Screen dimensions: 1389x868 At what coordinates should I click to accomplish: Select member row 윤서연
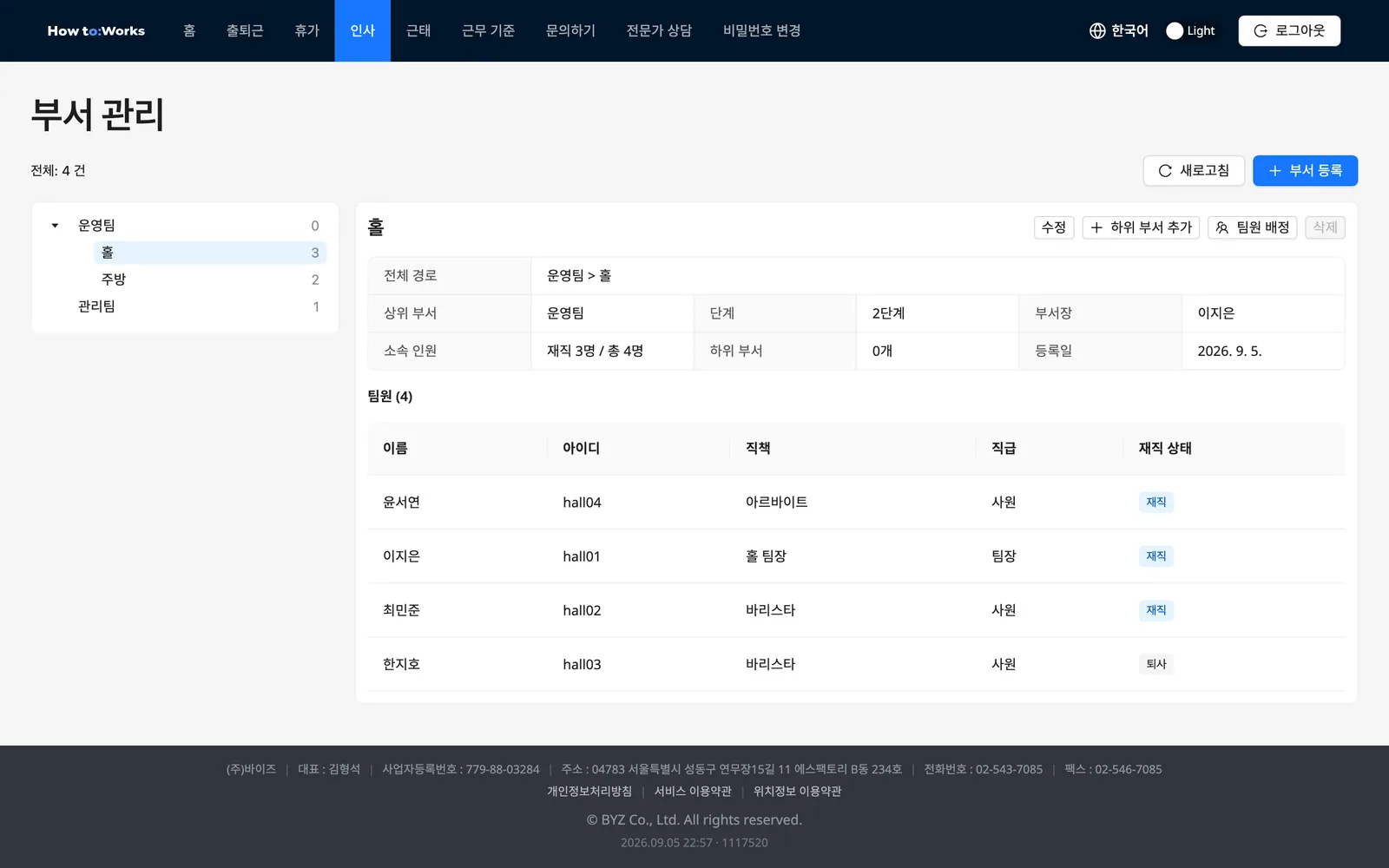tap(856, 503)
